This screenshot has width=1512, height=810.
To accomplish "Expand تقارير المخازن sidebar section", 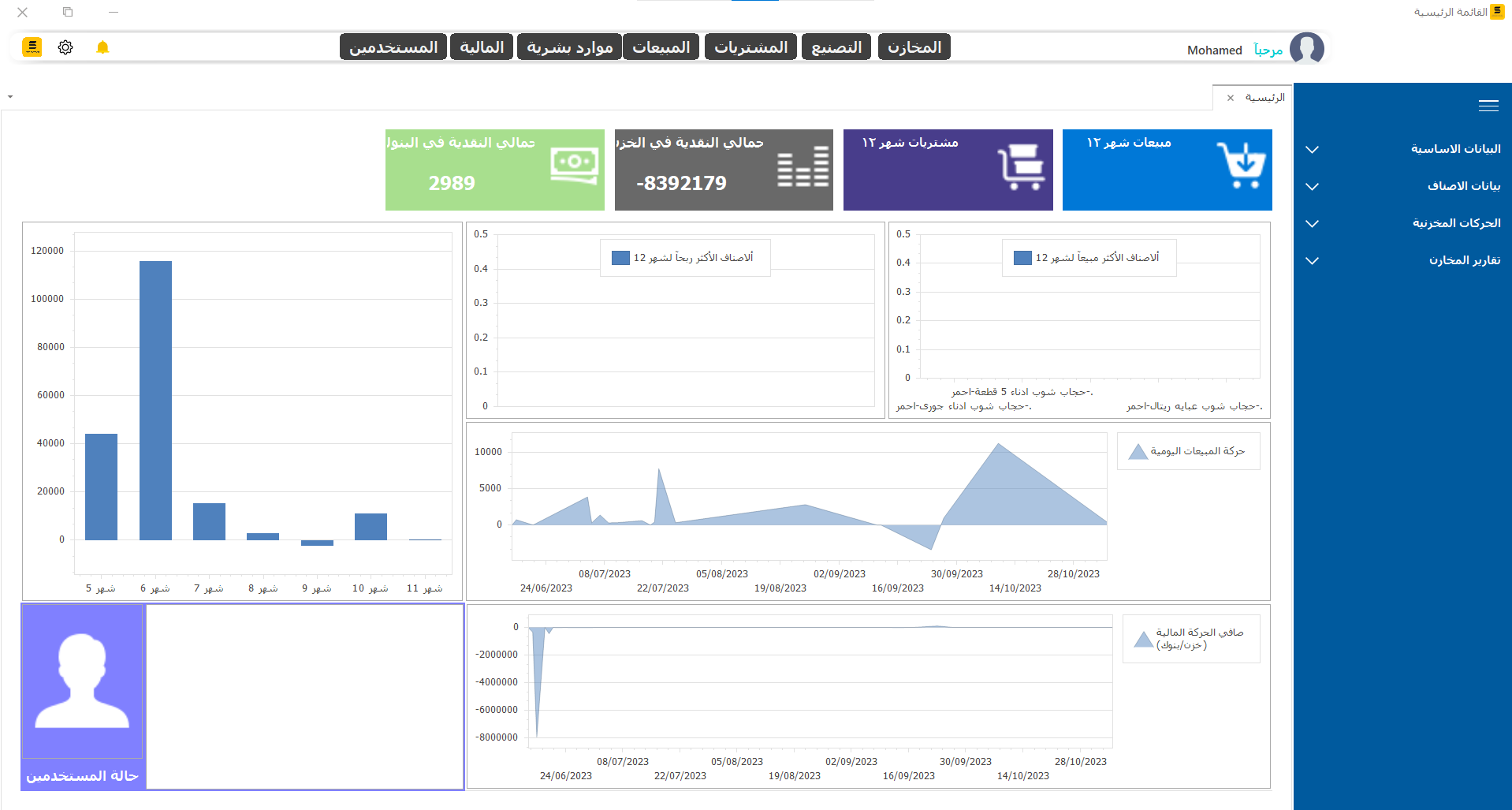I will [x=1402, y=260].
